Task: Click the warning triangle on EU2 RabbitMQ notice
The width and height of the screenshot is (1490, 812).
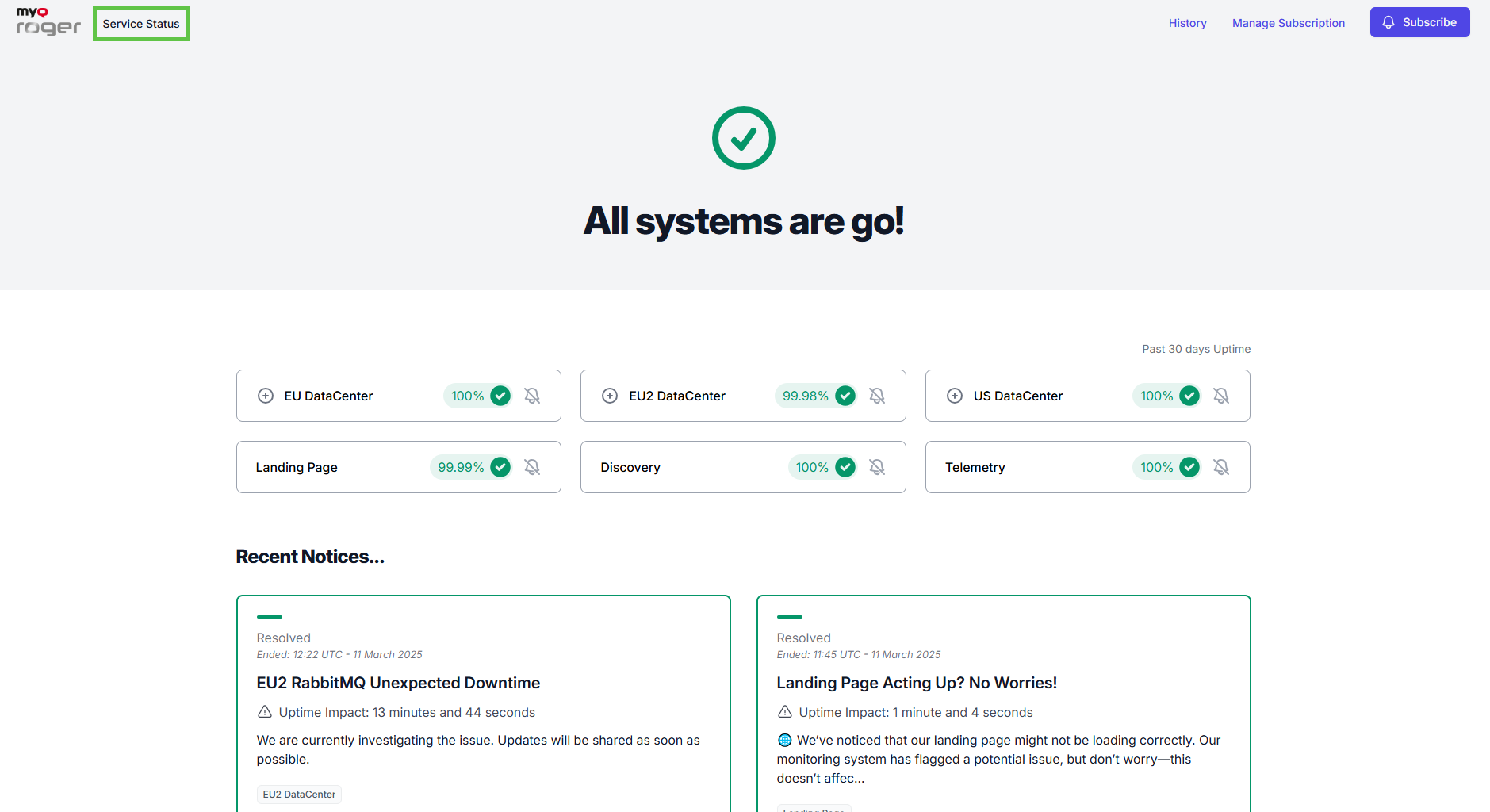Action: 265,712
